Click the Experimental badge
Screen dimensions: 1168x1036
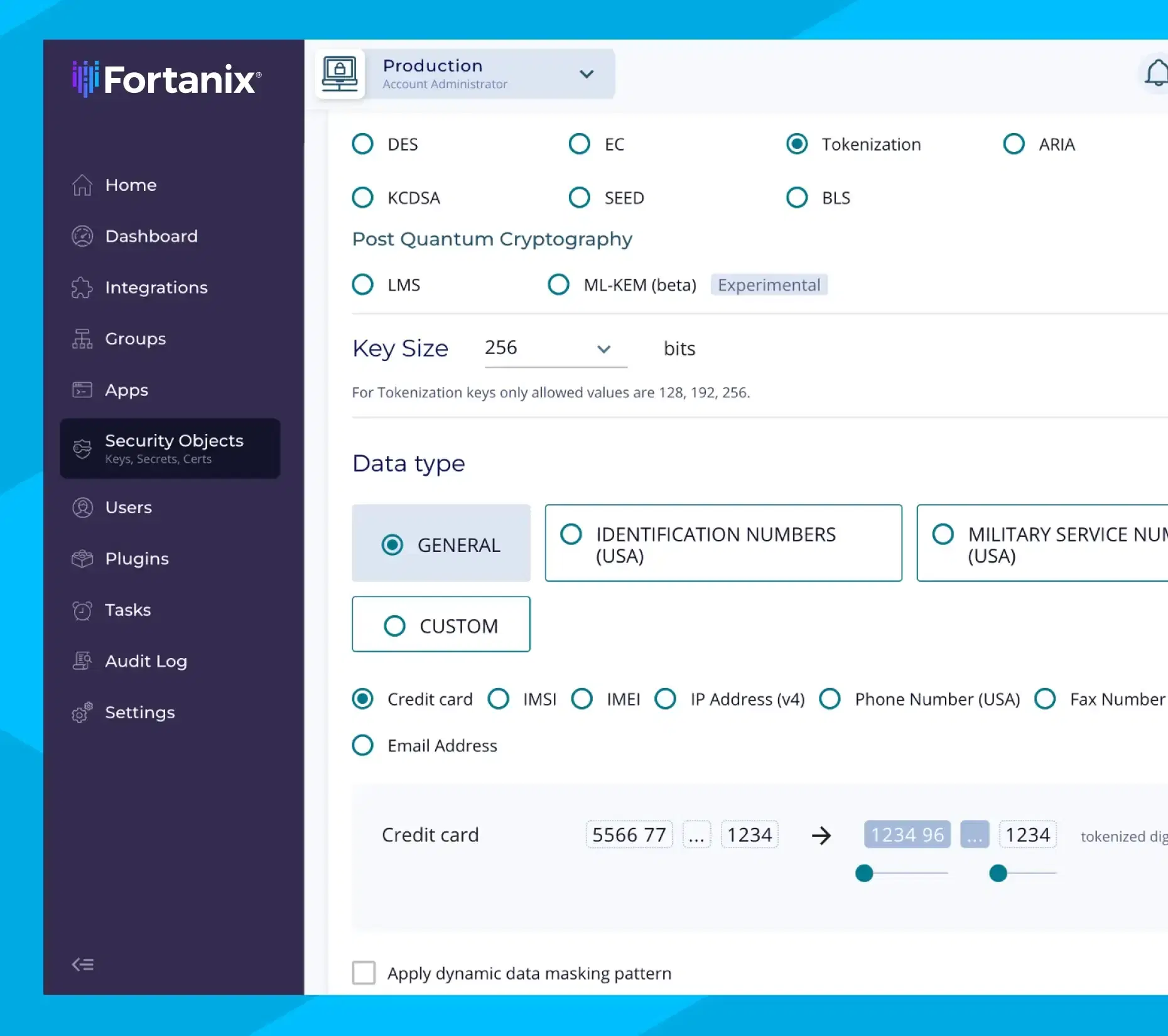pos(769,284)
